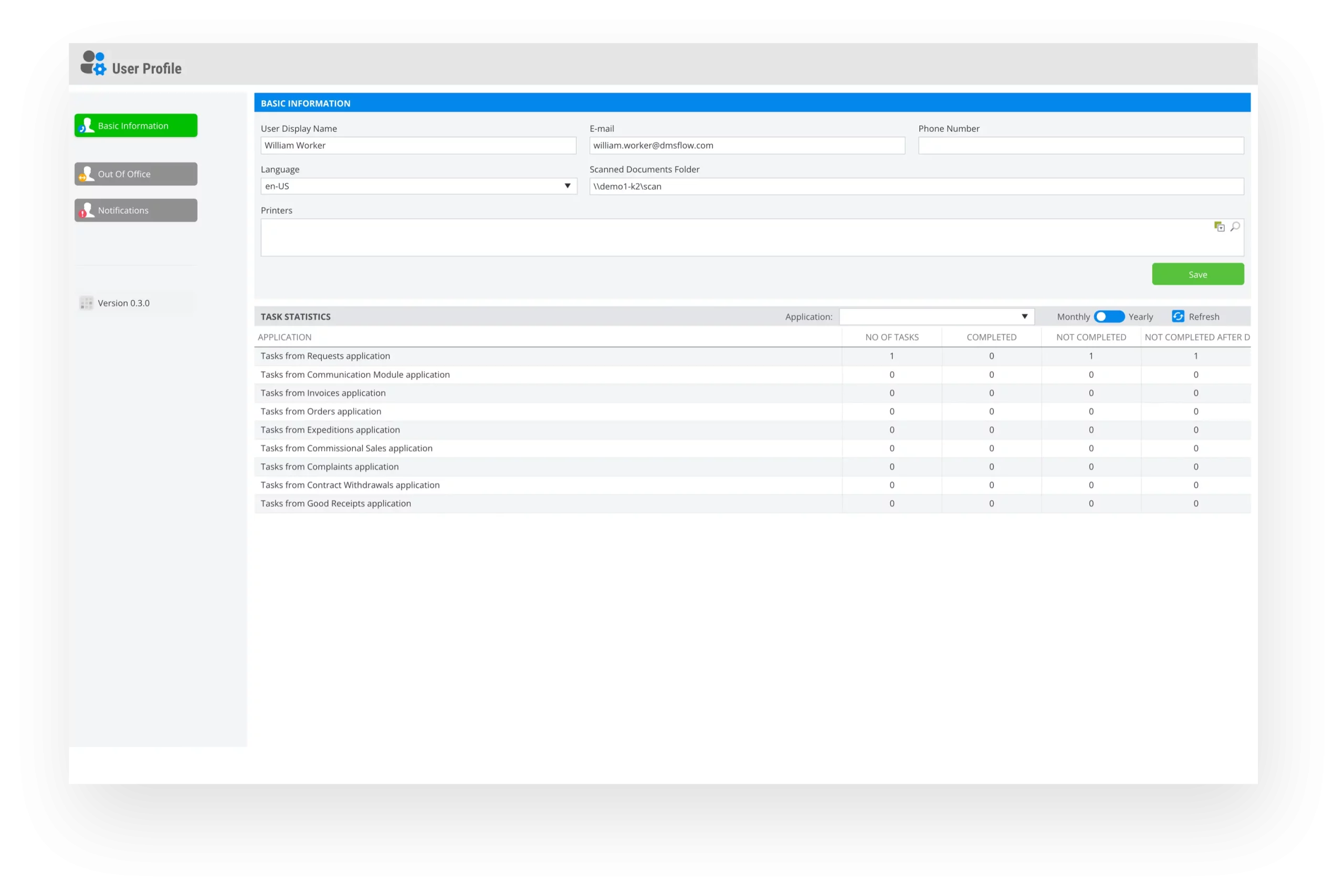Click the Out Of Office user icon
The image size is (1344, 896).
tap(86, 174)
